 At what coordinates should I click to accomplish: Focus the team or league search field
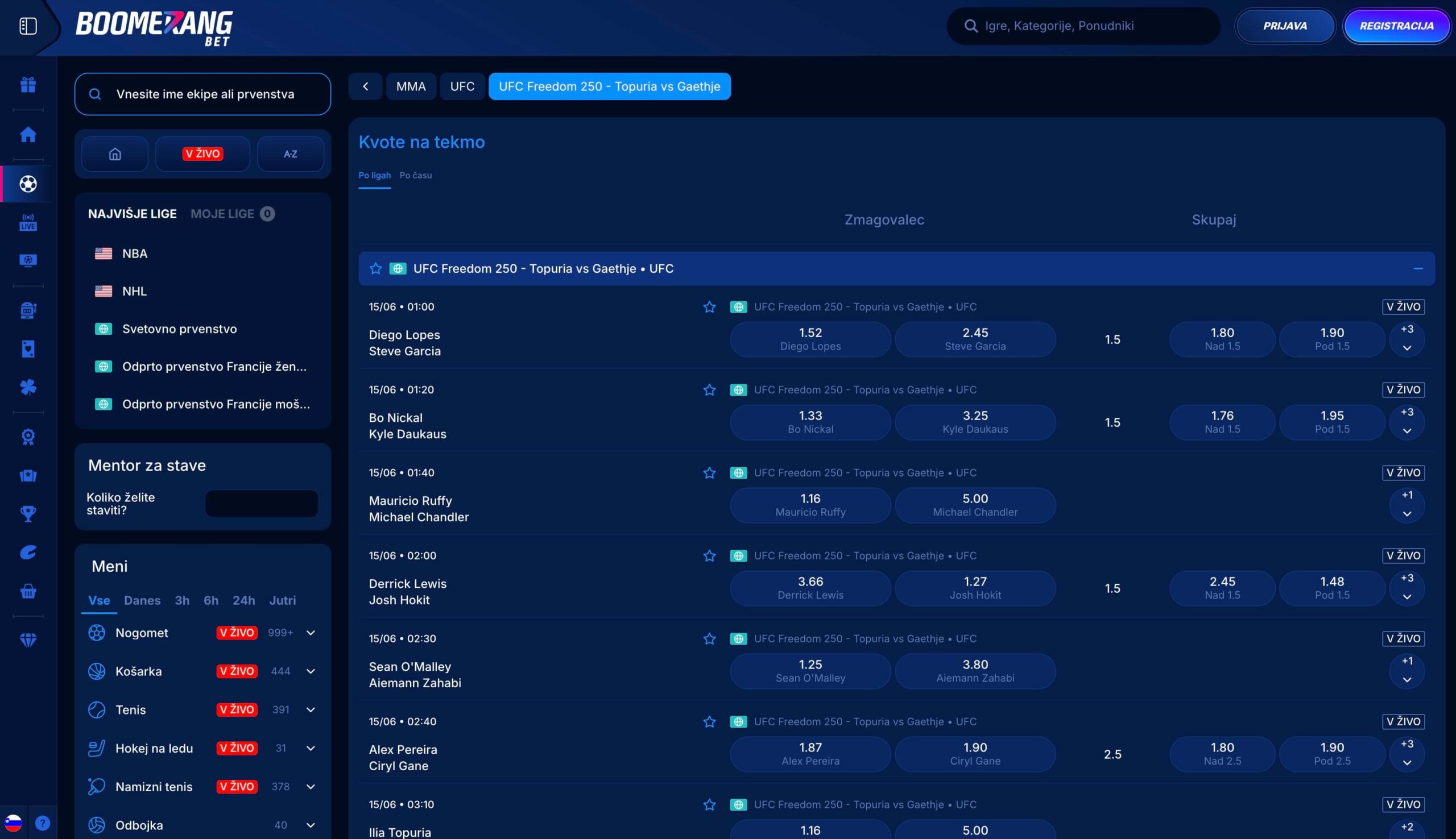[x=202, y=94]
